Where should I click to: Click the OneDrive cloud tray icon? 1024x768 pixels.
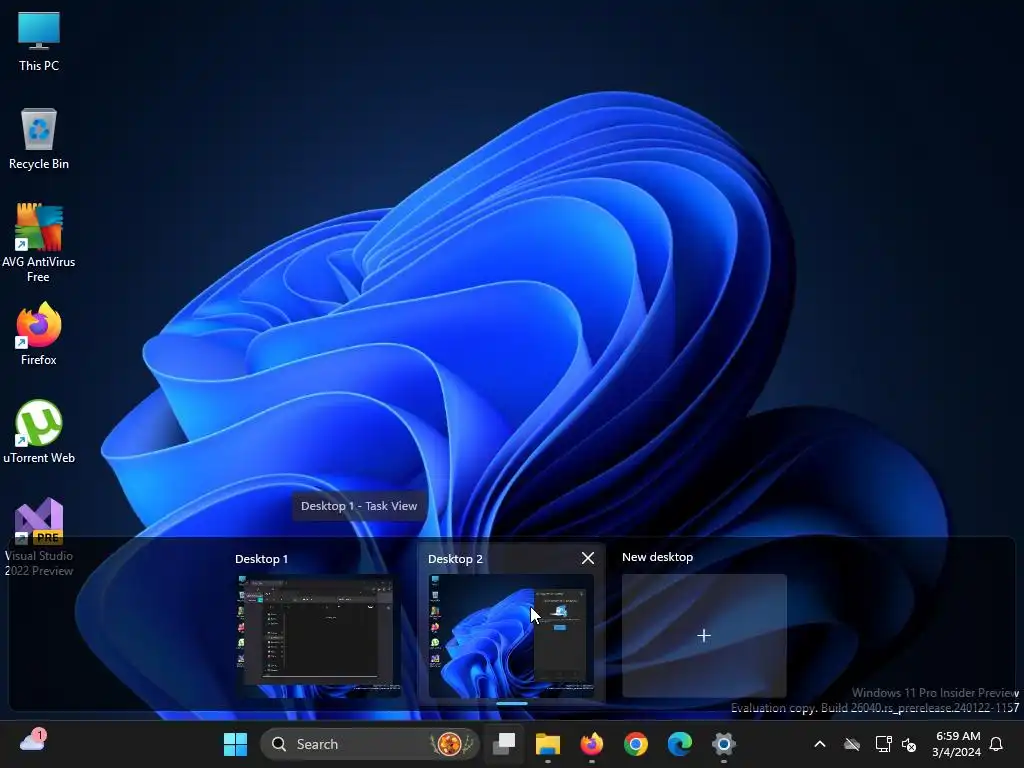click(x=852, y=744)
